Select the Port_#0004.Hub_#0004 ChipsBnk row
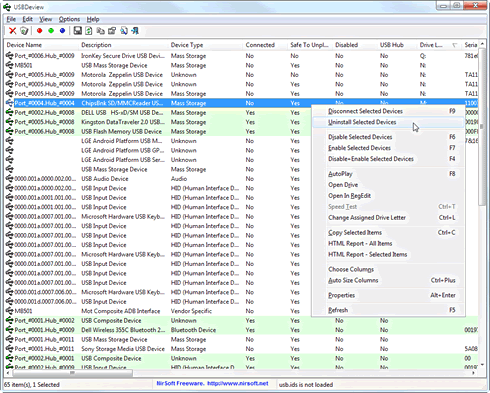490x393 pixels. 242,103
